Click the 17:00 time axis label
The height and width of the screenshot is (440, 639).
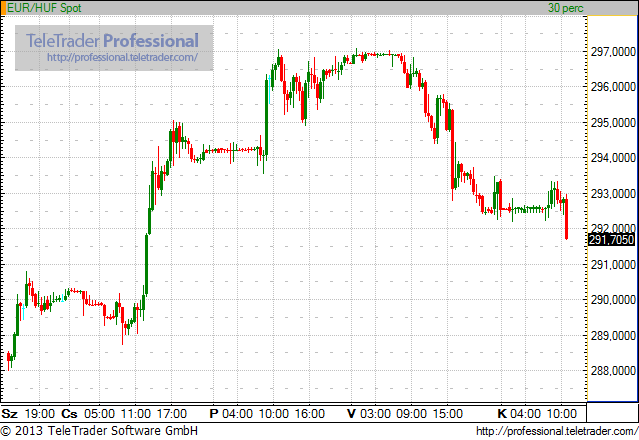172,414
